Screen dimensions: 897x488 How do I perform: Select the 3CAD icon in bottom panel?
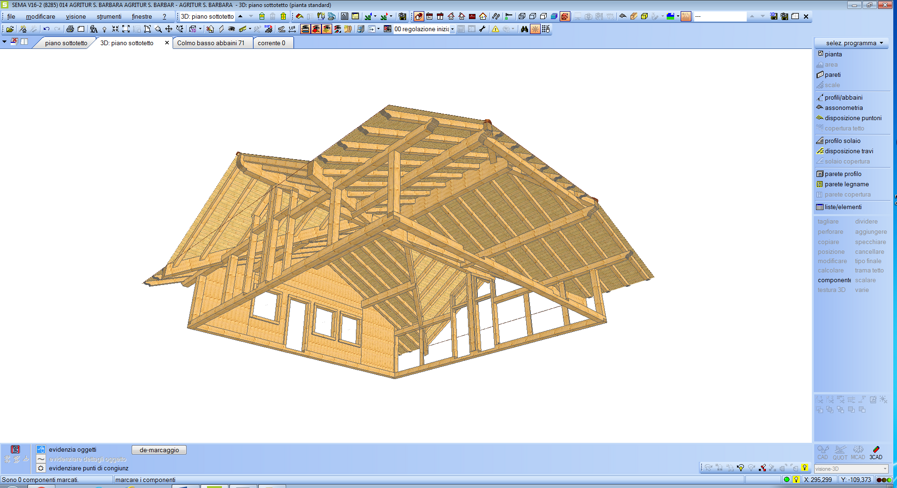click(x=876, y=453)
